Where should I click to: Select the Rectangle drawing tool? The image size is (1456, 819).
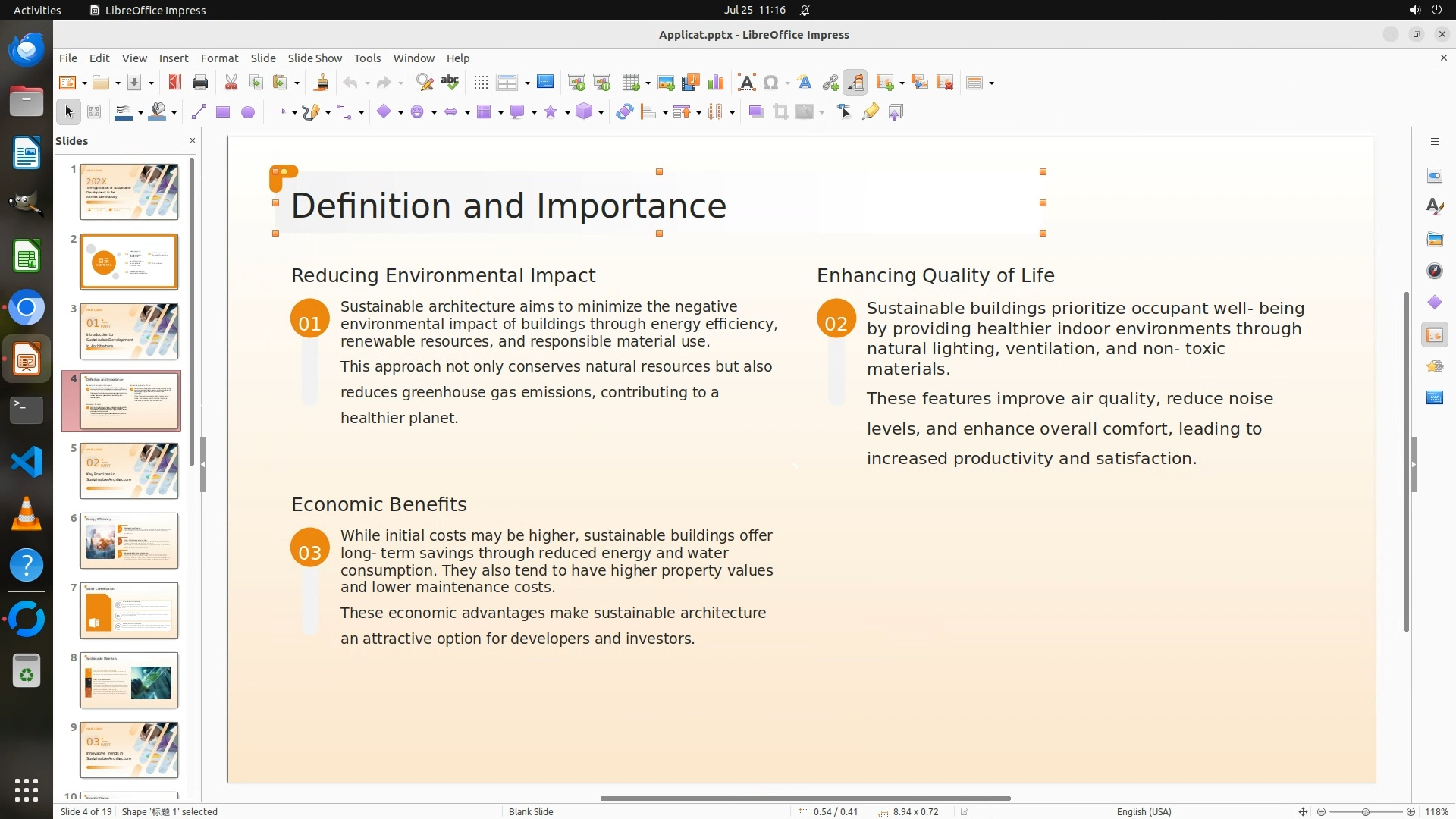click(222, 112)
